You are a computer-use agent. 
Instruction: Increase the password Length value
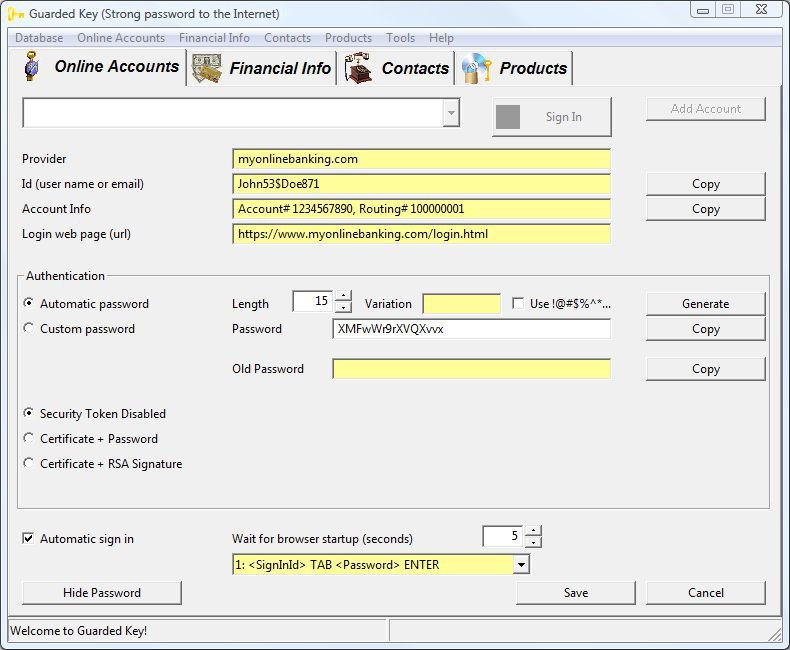[x=344, y=296]
